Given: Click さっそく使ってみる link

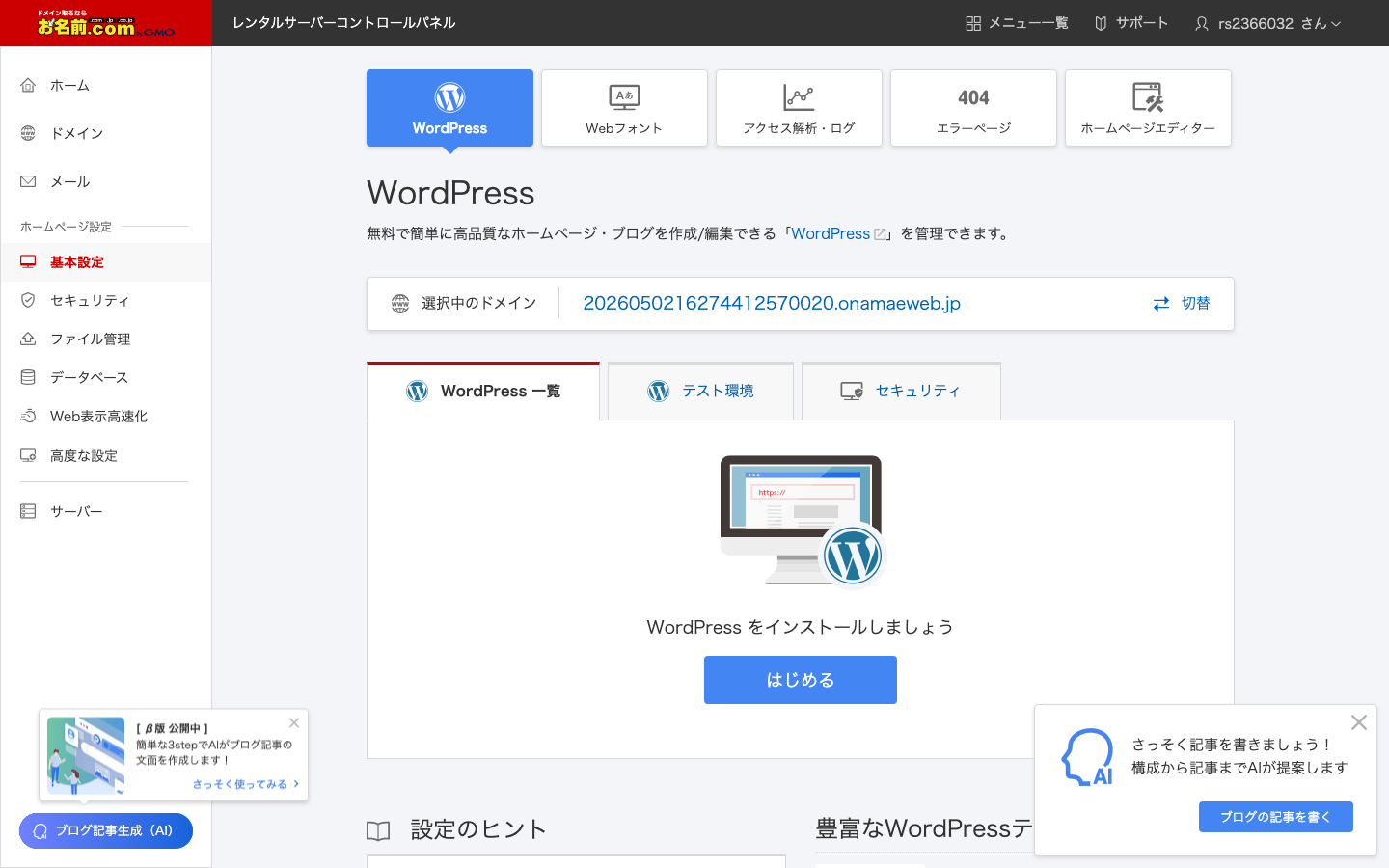Looking at the screenshot, I should click(246, 784).
